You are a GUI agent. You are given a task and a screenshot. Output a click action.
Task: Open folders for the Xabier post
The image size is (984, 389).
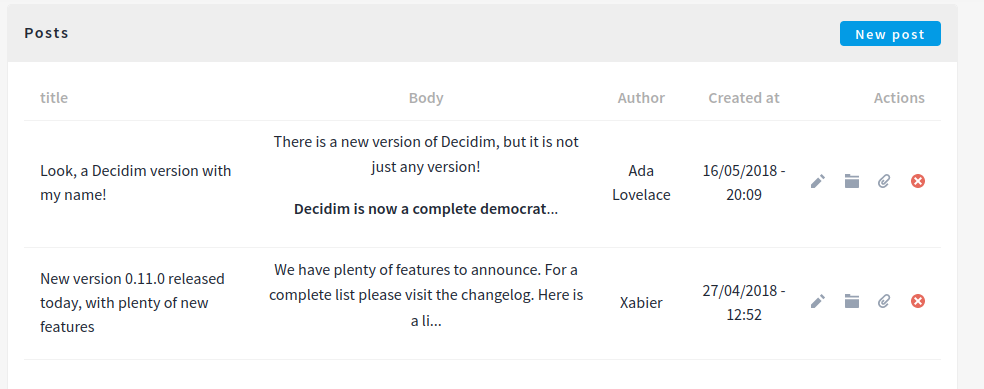(851, 302)
